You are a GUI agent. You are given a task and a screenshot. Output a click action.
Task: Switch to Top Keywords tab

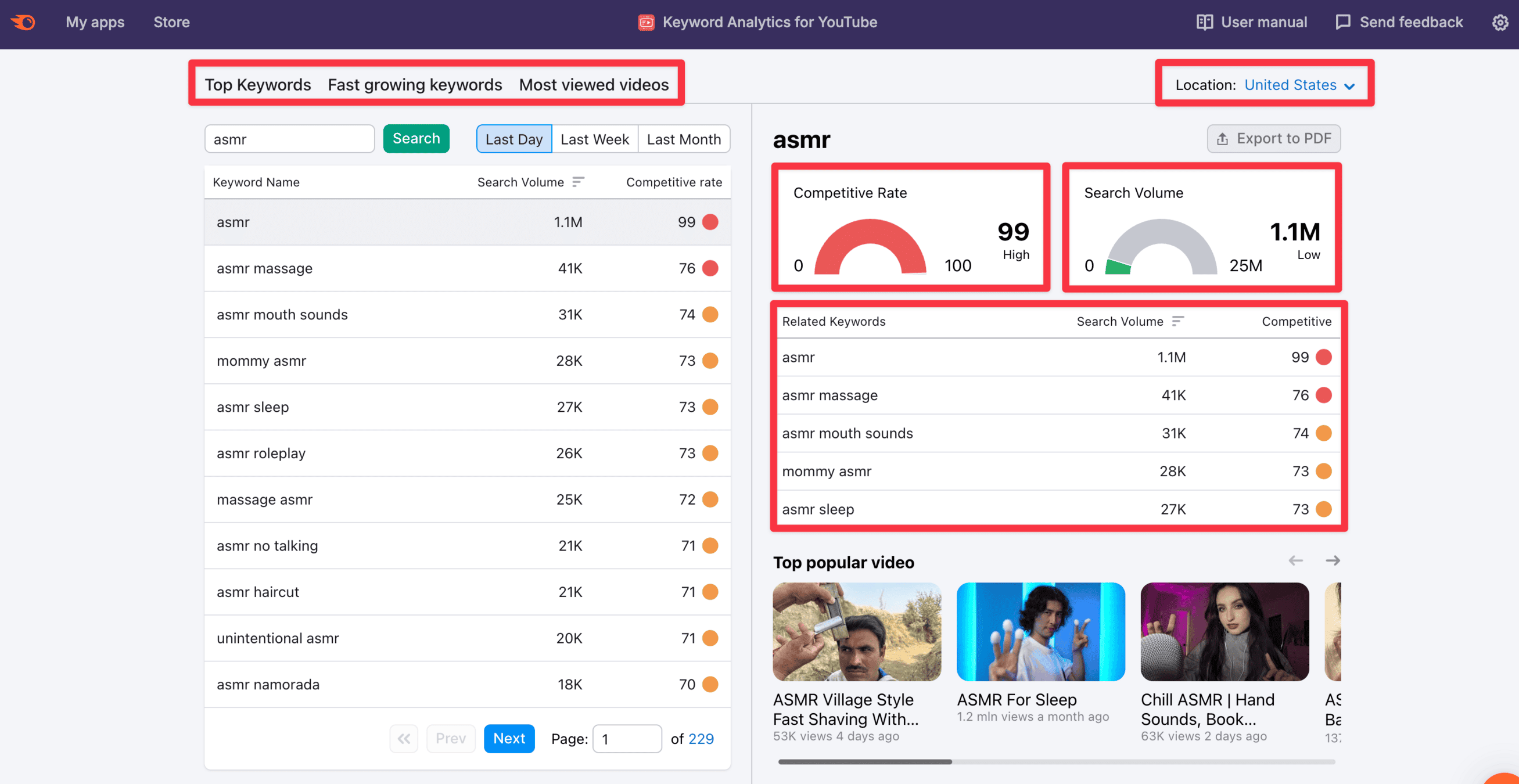click(258, 85)
